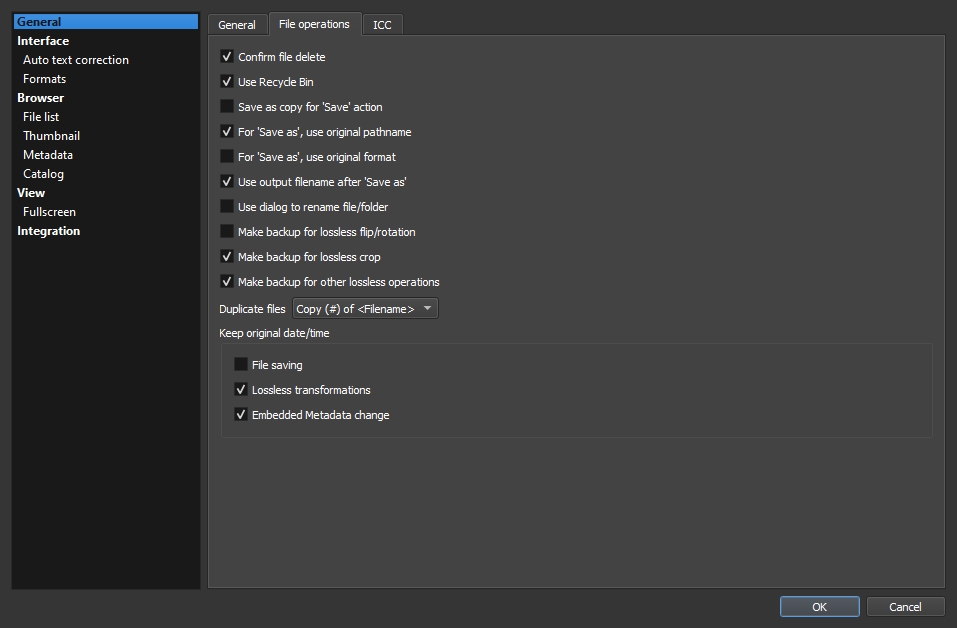The width and height of the screenshot is (957, 628).
Task: Click the OK button
Action: [x=819, y=607]
